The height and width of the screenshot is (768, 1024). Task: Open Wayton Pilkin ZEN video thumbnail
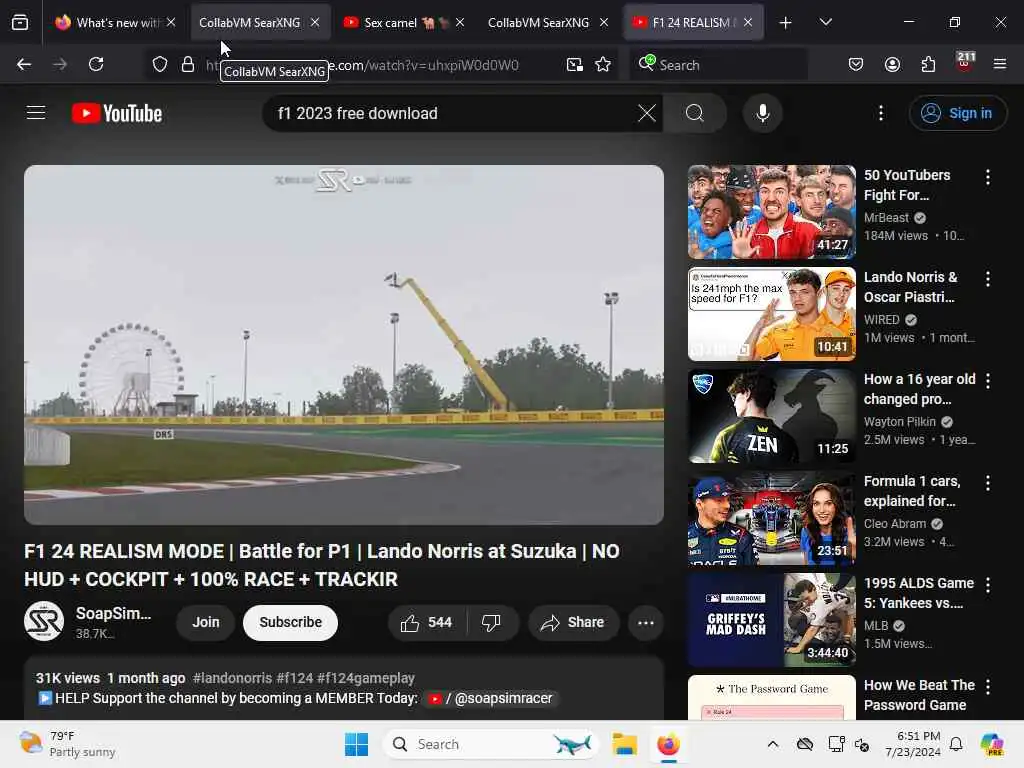click(771, 416)
